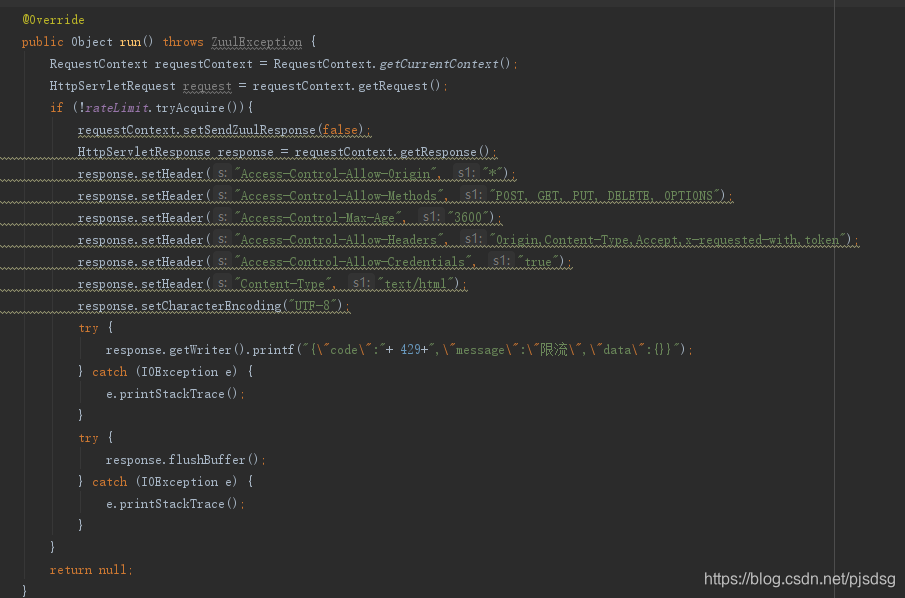Click the s1: parameter hint before "3600"
The image size is (905, 598).
[431, 218]
